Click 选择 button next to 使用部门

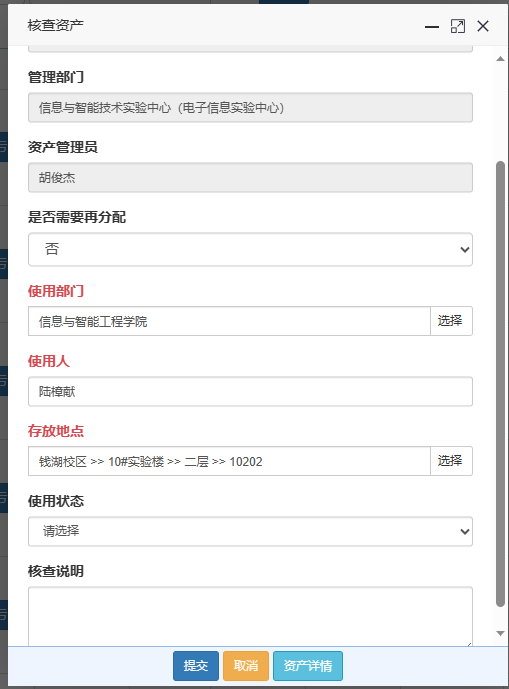(451, 321)
